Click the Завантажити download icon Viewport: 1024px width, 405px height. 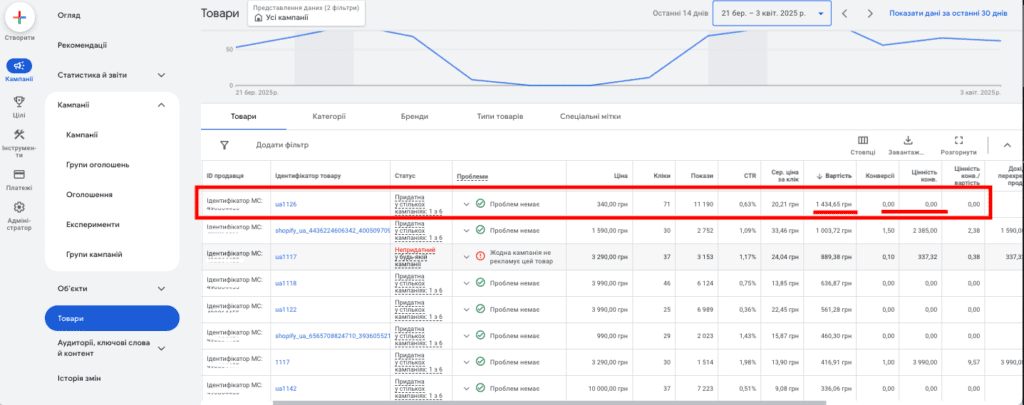907,140
